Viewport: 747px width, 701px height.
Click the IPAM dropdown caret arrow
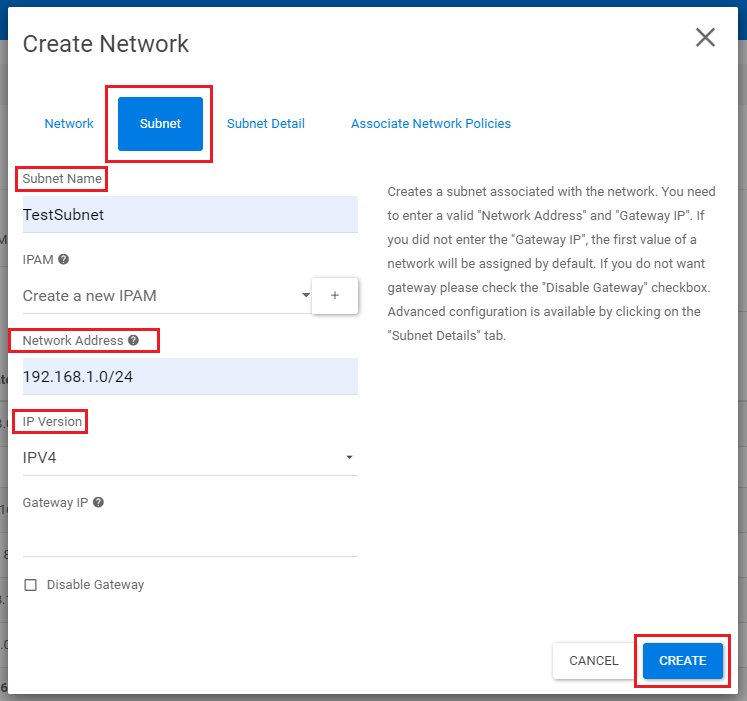point(306,296)
